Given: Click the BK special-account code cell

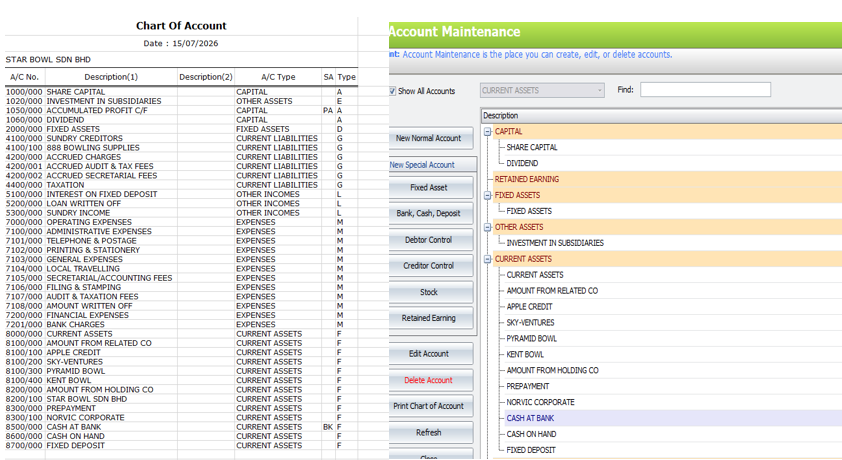Looking at the screenshot, I should [x=328, y=427].
